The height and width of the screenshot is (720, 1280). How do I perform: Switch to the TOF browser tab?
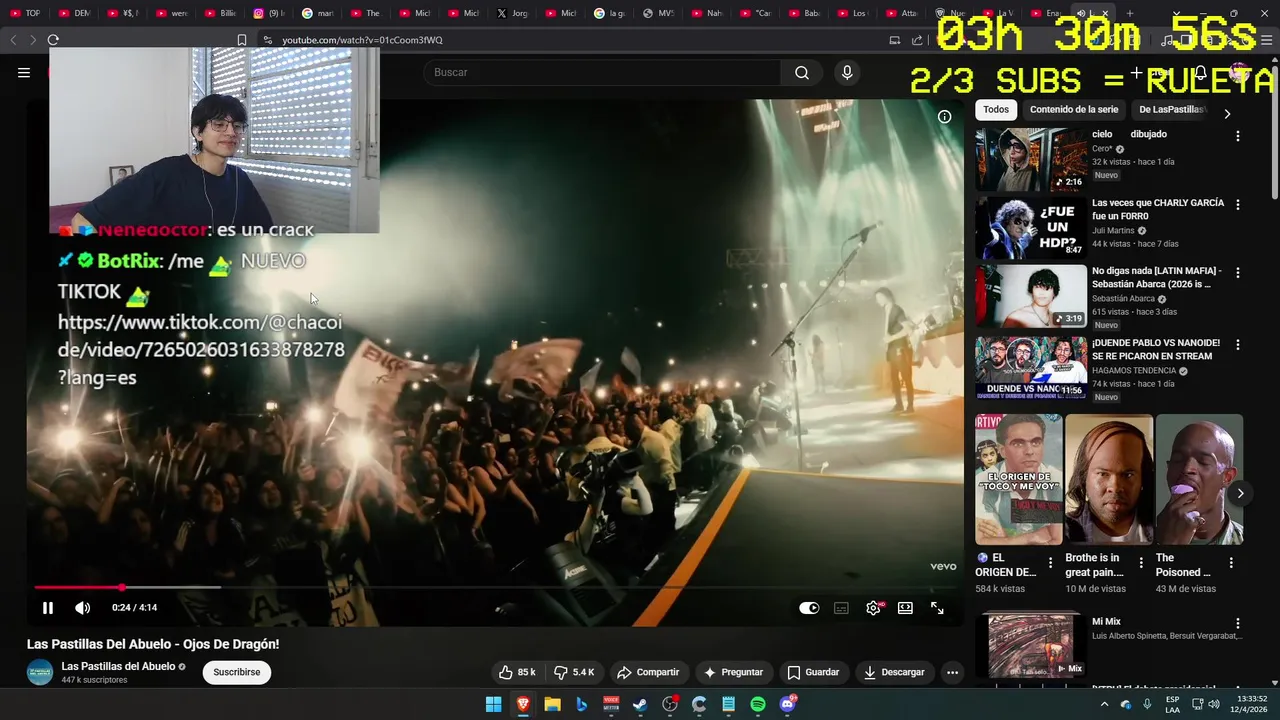point(25,13)
